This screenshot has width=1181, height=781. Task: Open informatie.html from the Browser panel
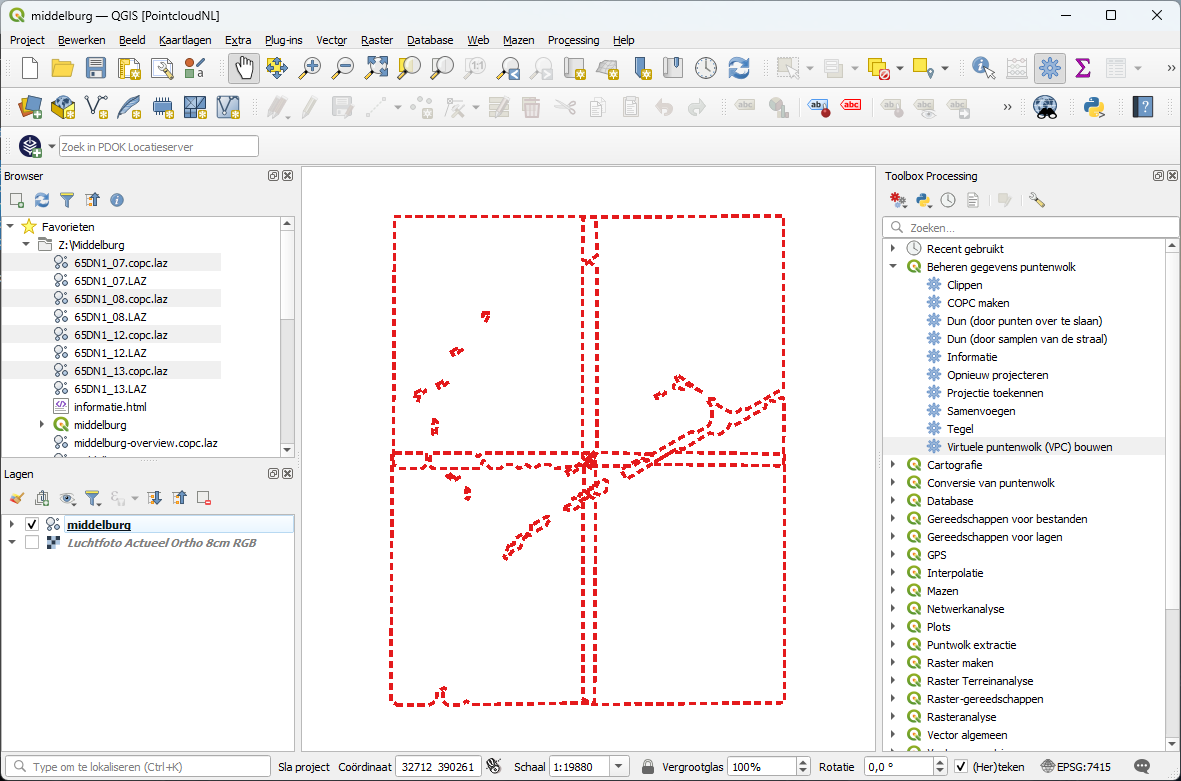point(110,406)
